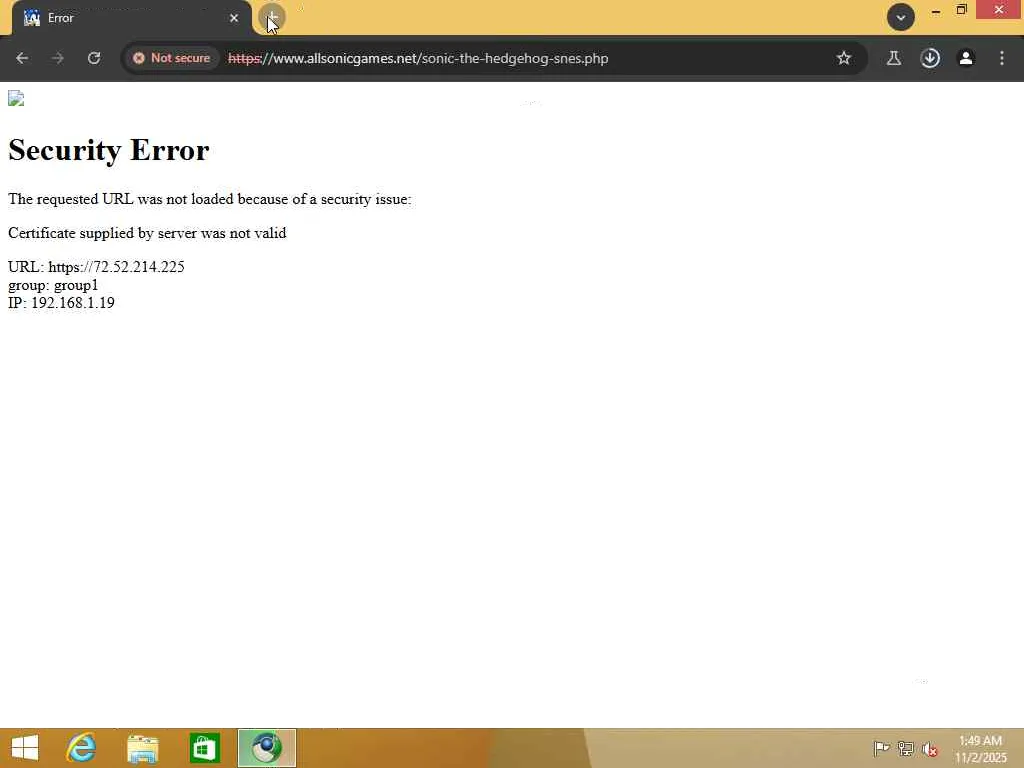Open the Chrome three-dot menu
Viewport: 1024px width, 768px height.
tap(1002, 58)
